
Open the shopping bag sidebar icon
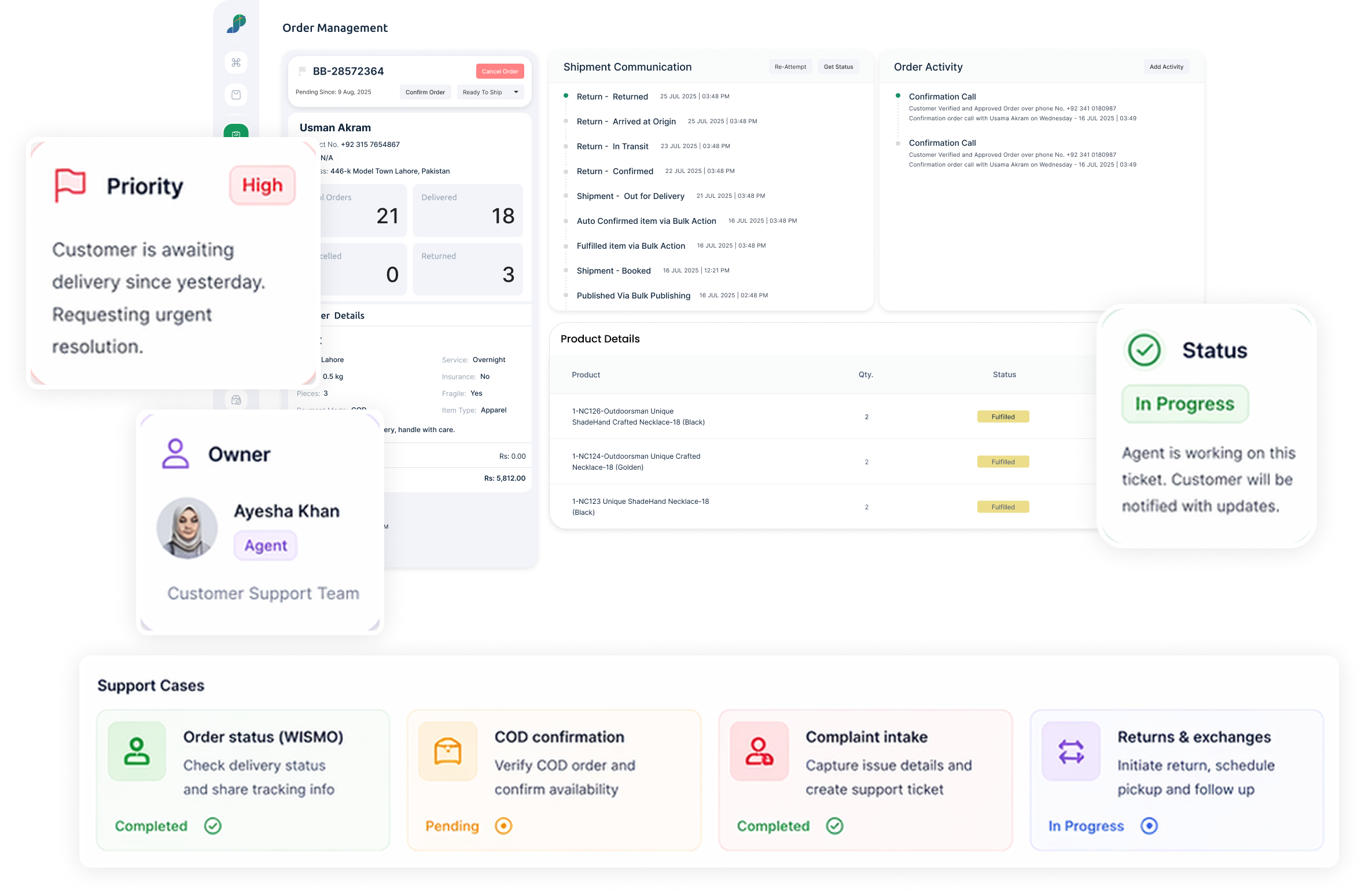(236, 95)
